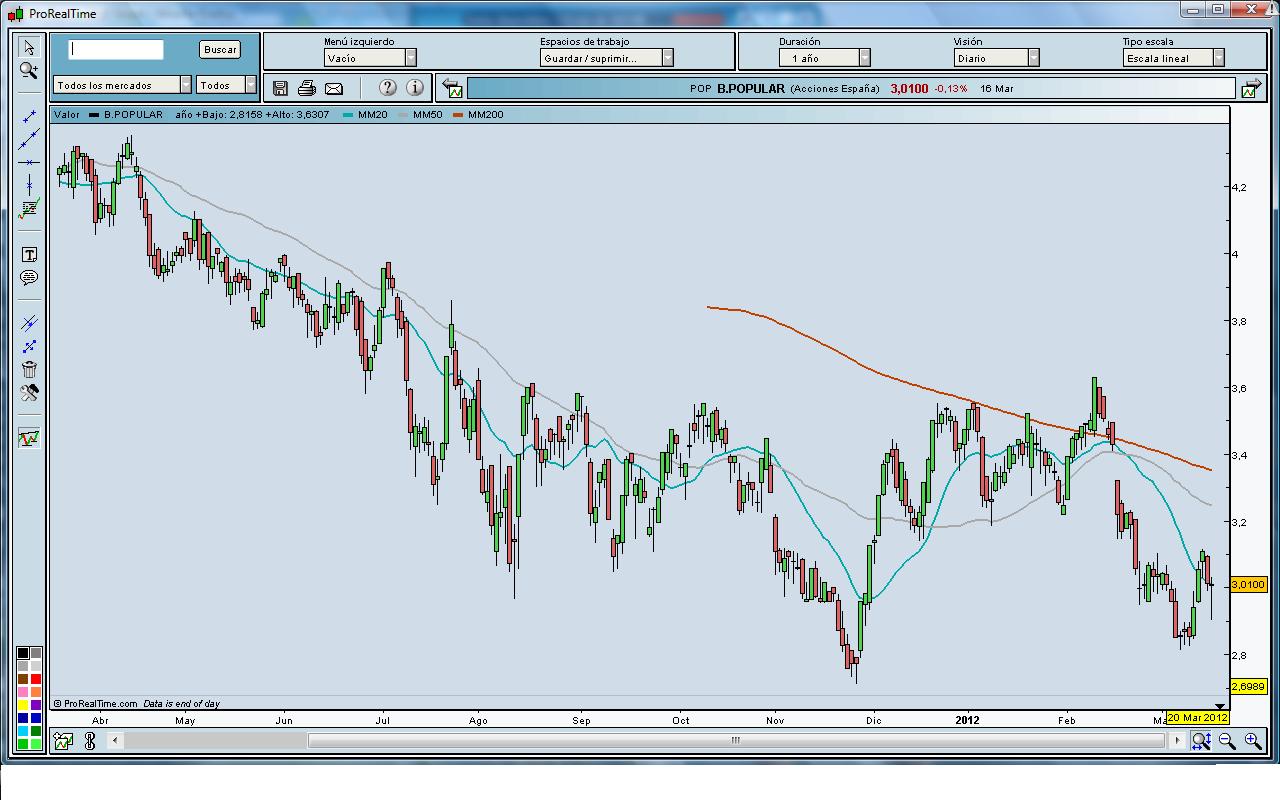The height and width of the screenshot is (800, 1280).
Task: Pick the red color swatch
Action: pos(36,679)
